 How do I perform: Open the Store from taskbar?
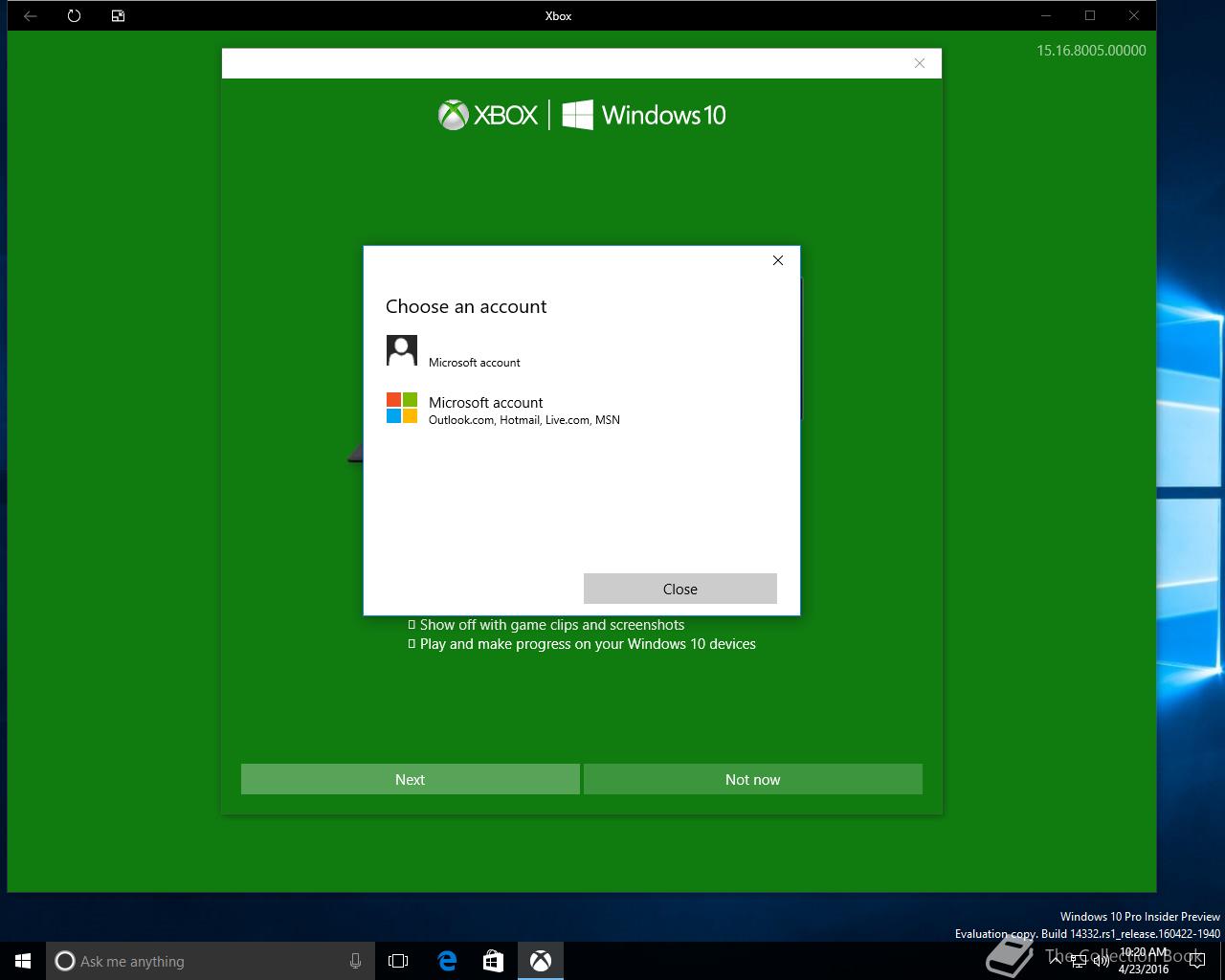pyautogui.click(x=494, y=961)
